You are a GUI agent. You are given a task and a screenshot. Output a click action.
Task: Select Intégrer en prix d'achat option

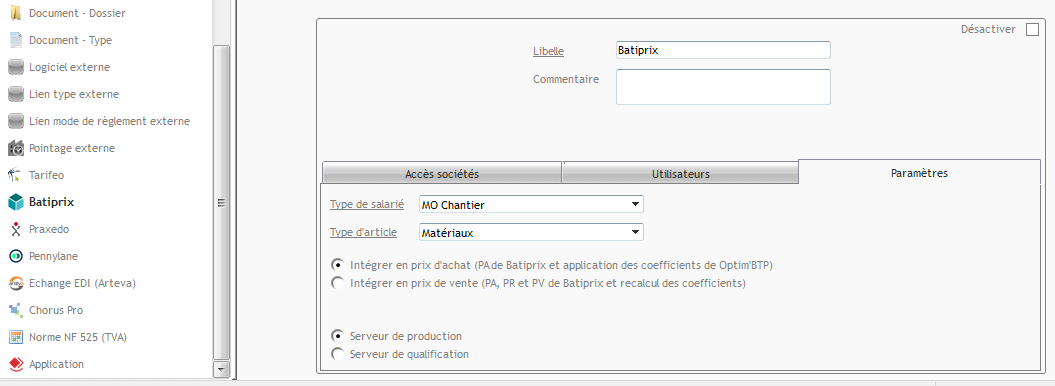click(338, 265)
